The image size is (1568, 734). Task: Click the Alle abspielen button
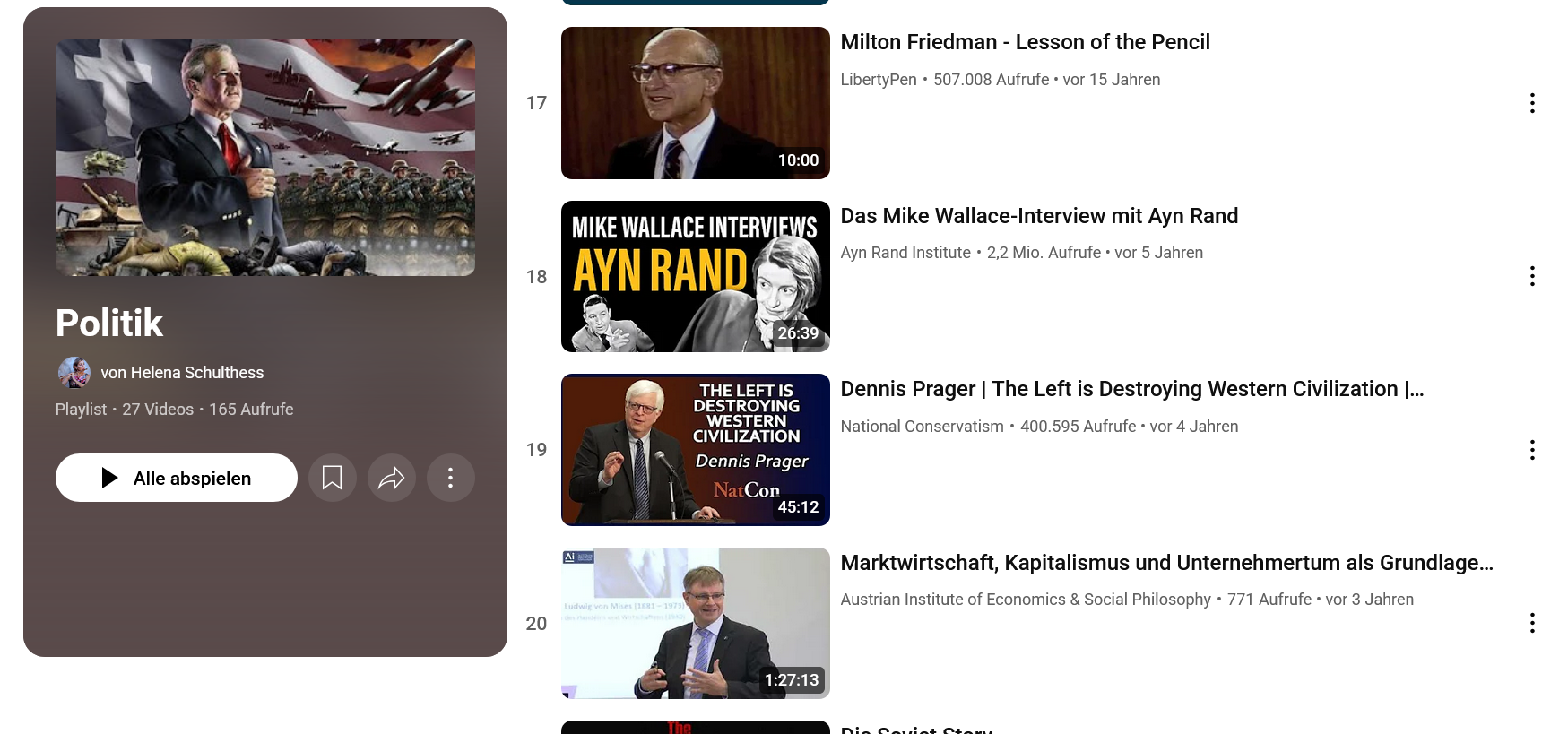[177, 478]
